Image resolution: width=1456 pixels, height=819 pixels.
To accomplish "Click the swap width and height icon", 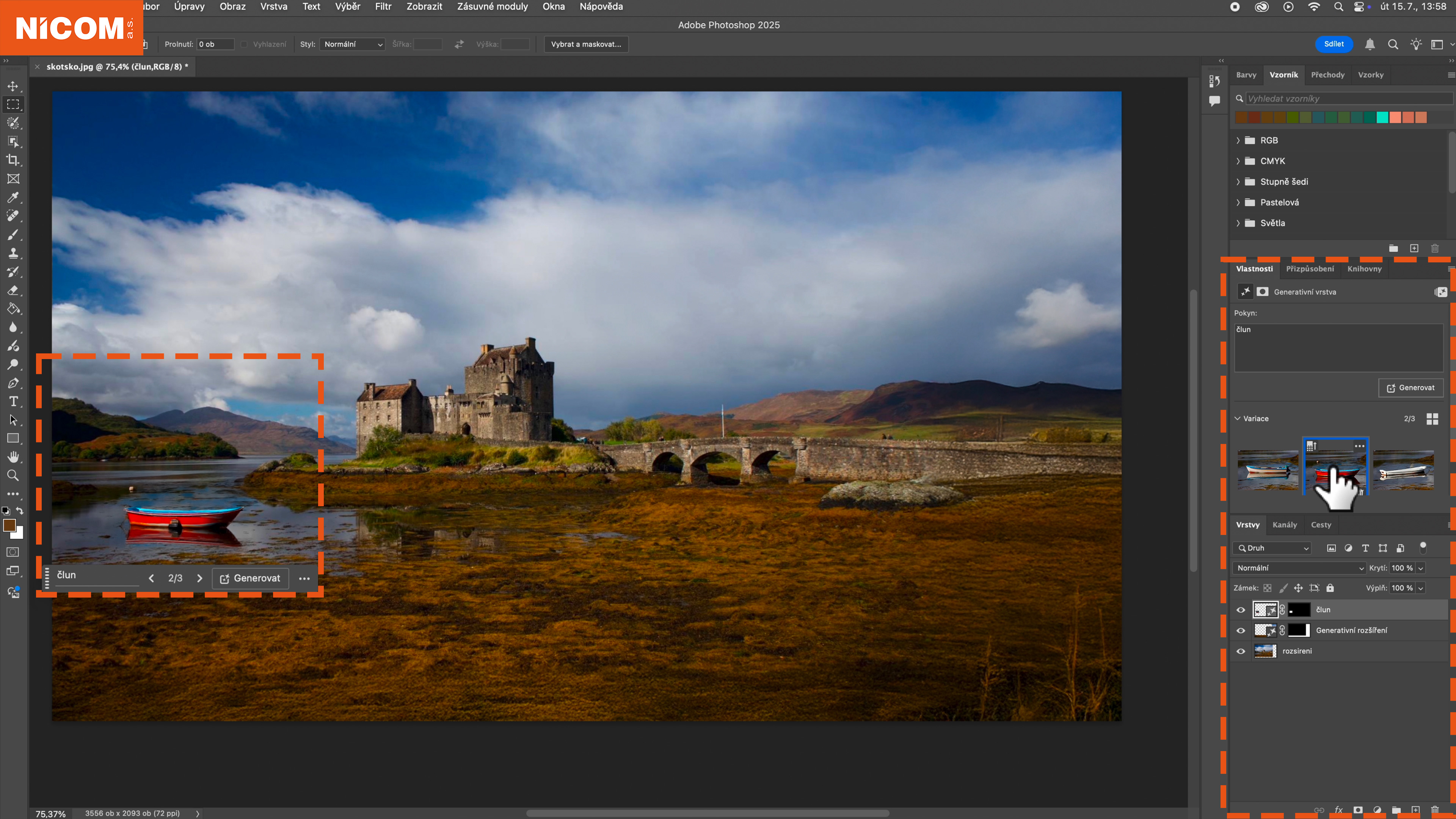I will [459, 44].
